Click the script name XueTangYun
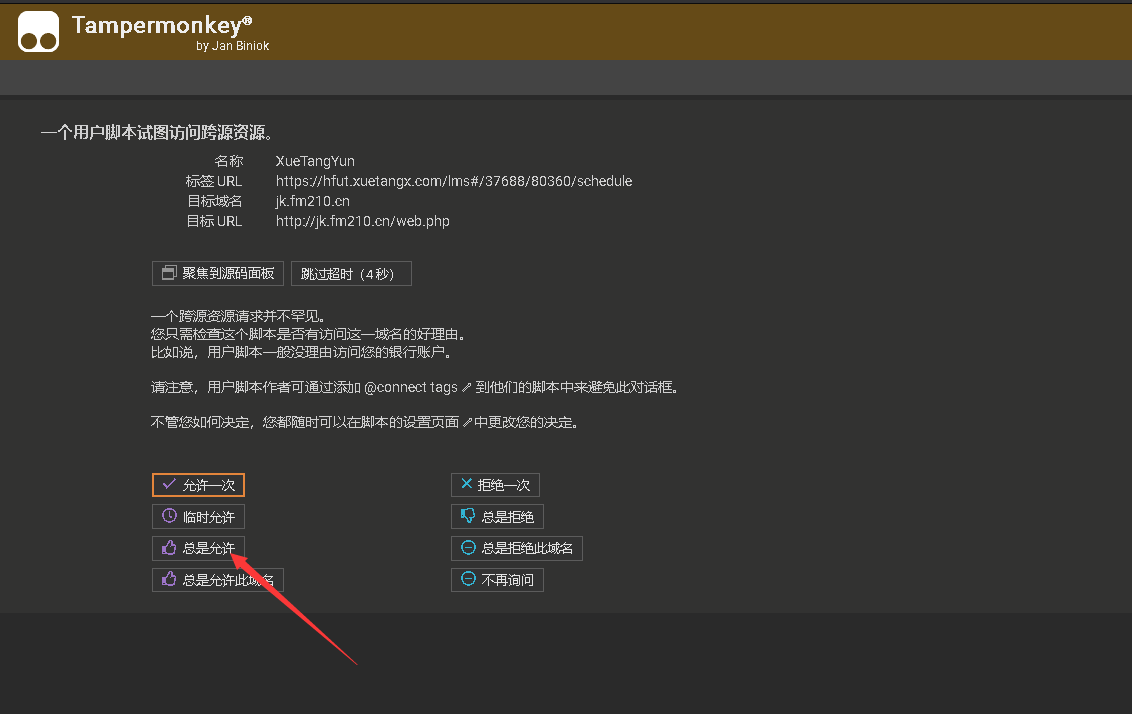This screenshot has width=1132, height=714. (x=315, y=161)
